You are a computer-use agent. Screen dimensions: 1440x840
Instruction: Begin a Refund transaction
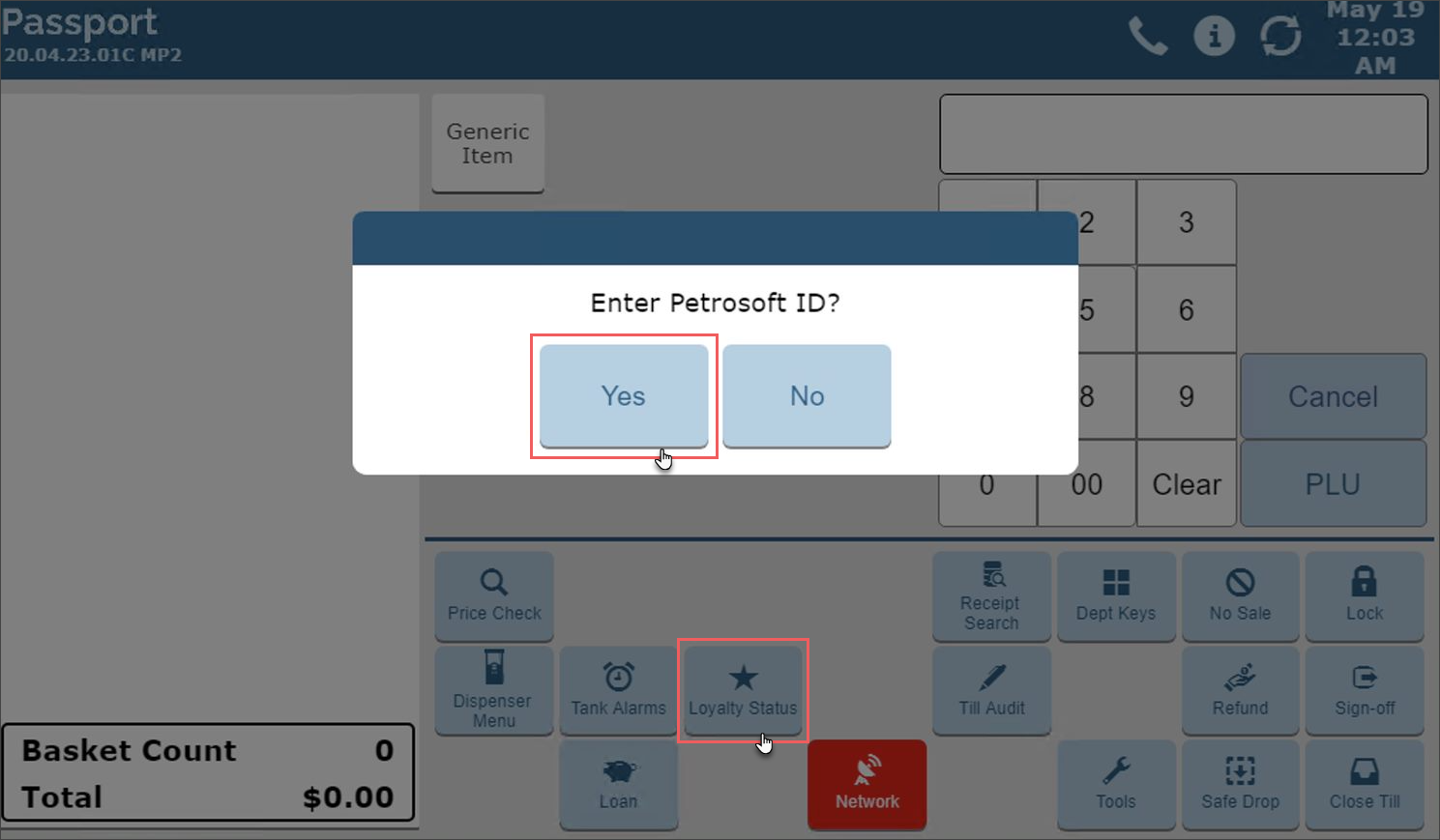click(1240, 690)
